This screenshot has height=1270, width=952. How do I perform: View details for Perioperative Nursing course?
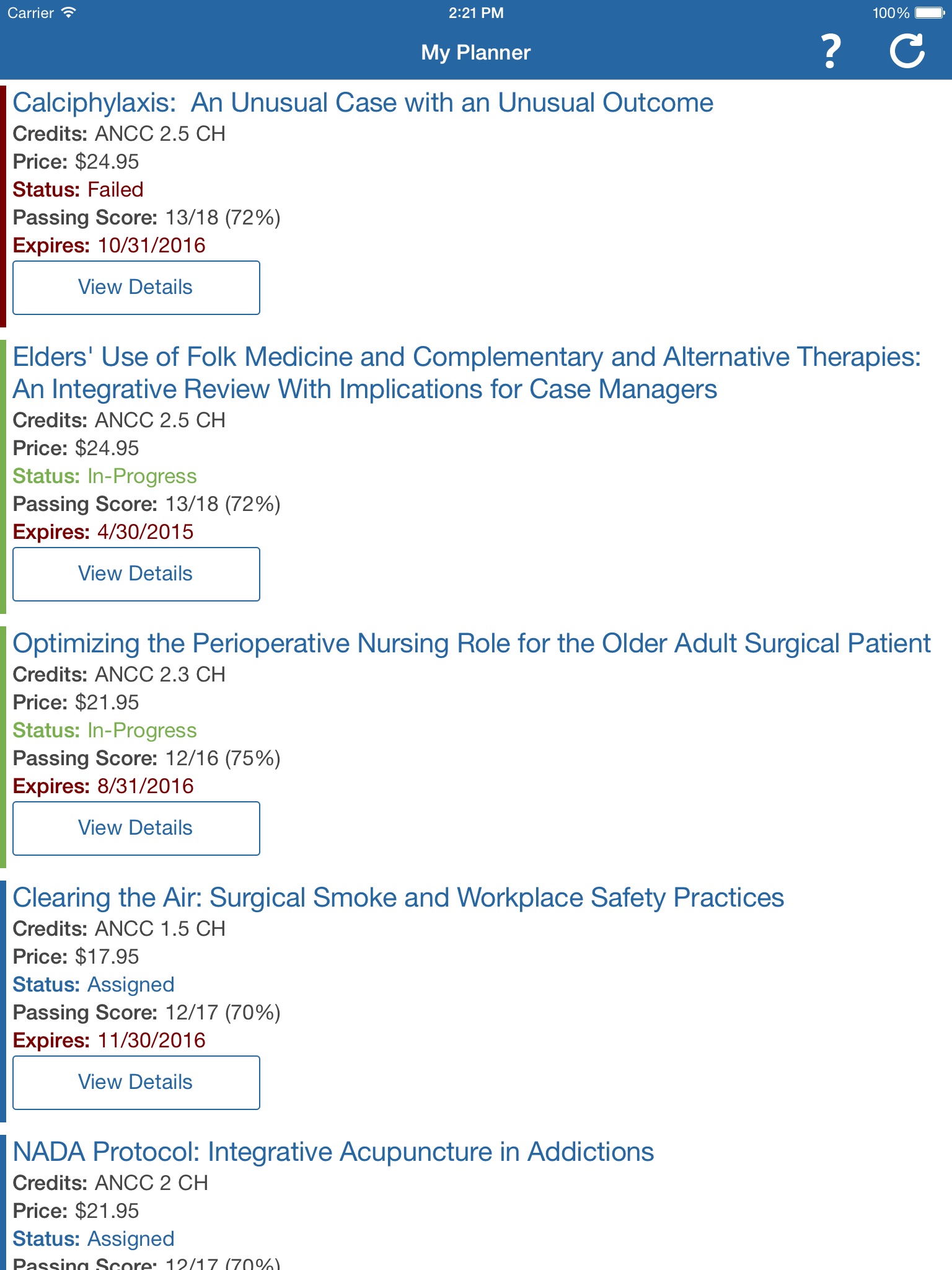click(x=136, y=828)
